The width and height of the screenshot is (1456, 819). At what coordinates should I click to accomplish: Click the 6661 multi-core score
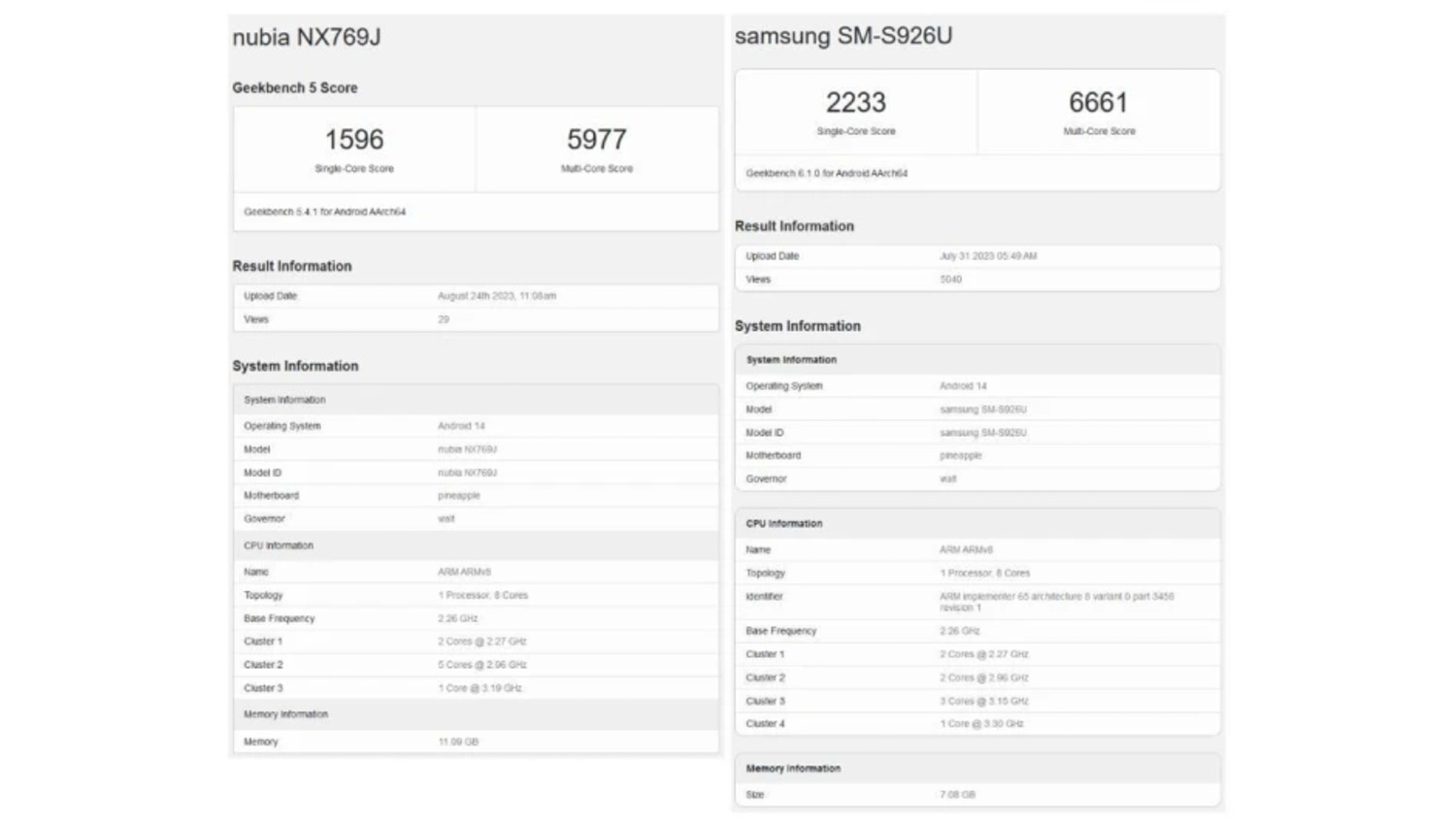click(x=1098, y=103)
